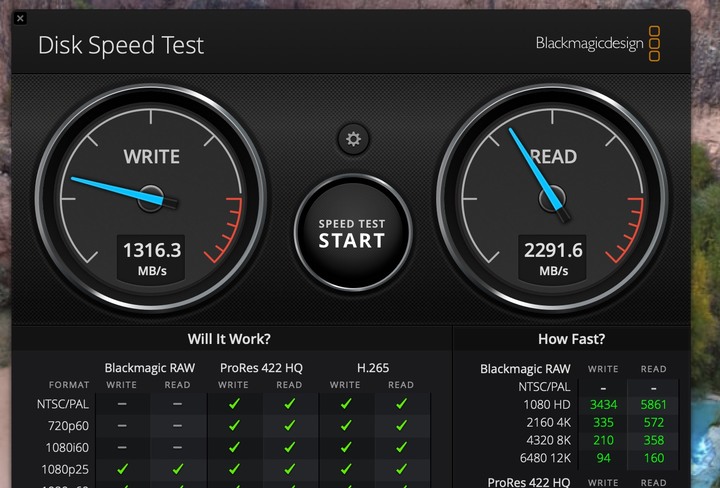The width and height of the screenshot is (720, 488).
Task: Click 720p60 ProRes 422 HQ write checkmark
Action: 234,425
